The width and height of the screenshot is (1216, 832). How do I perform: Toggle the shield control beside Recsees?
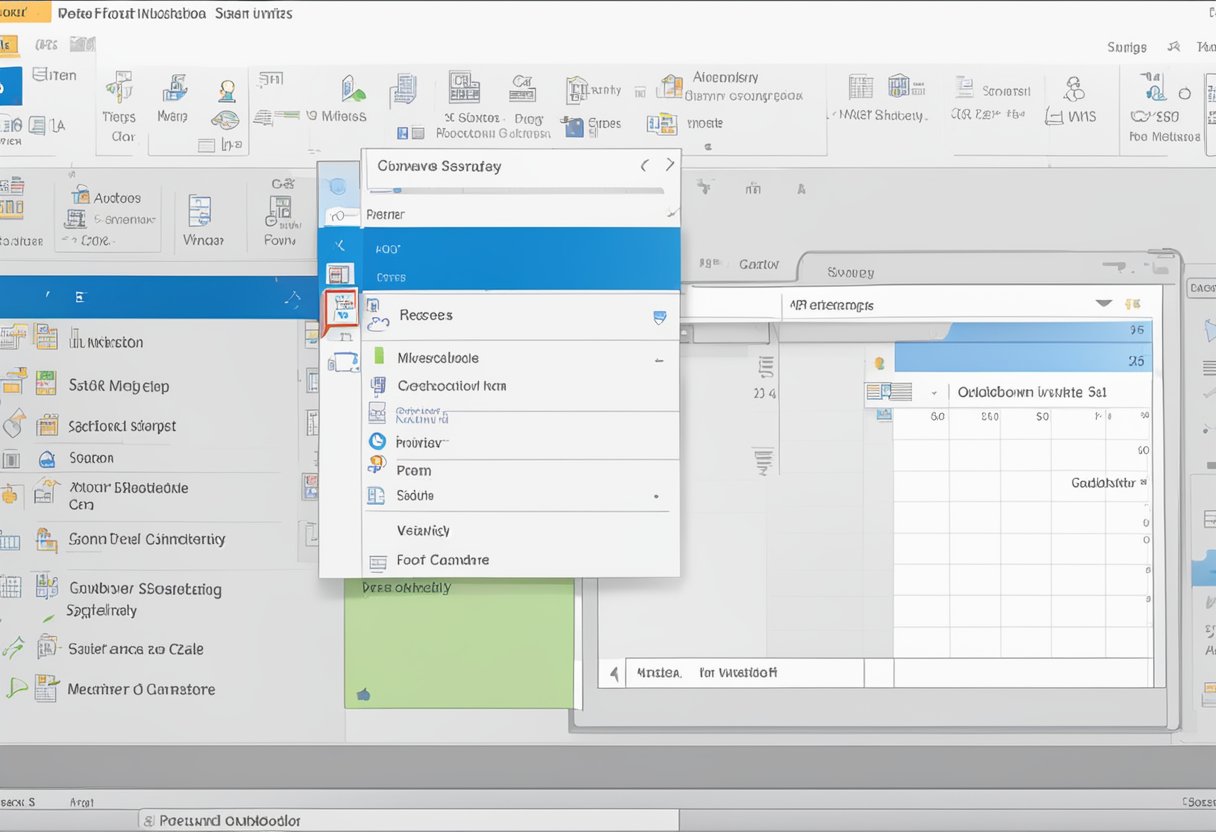pyautogui.click(x=659, y=316)
